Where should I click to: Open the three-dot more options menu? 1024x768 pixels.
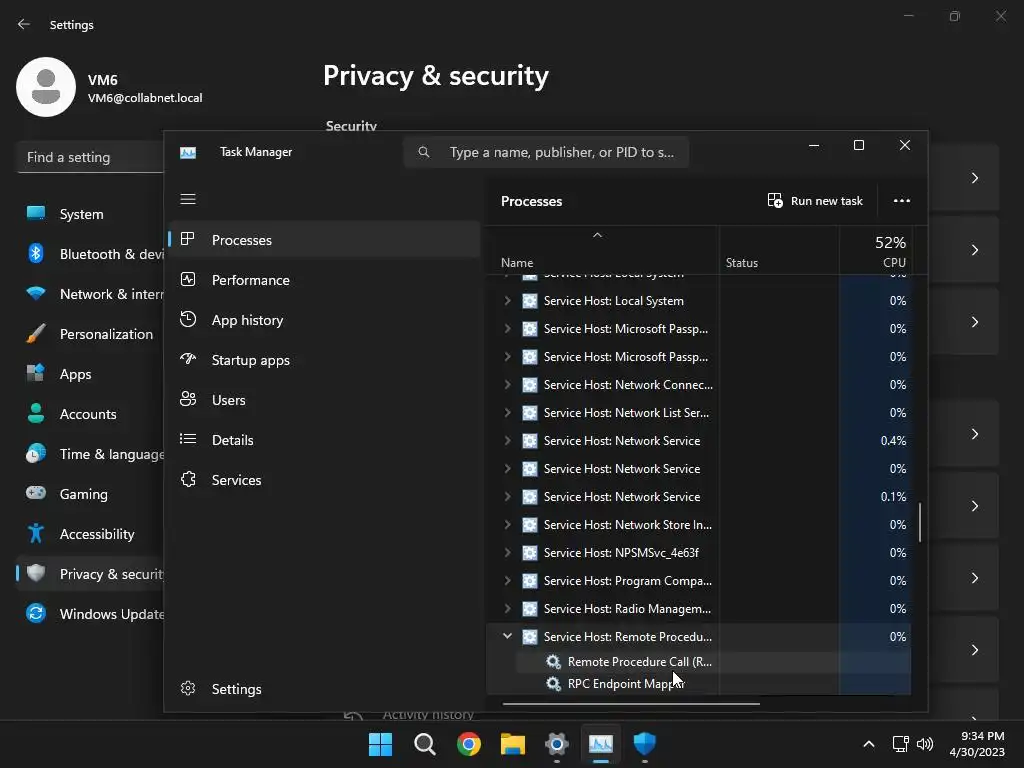[x=902, y=201]
